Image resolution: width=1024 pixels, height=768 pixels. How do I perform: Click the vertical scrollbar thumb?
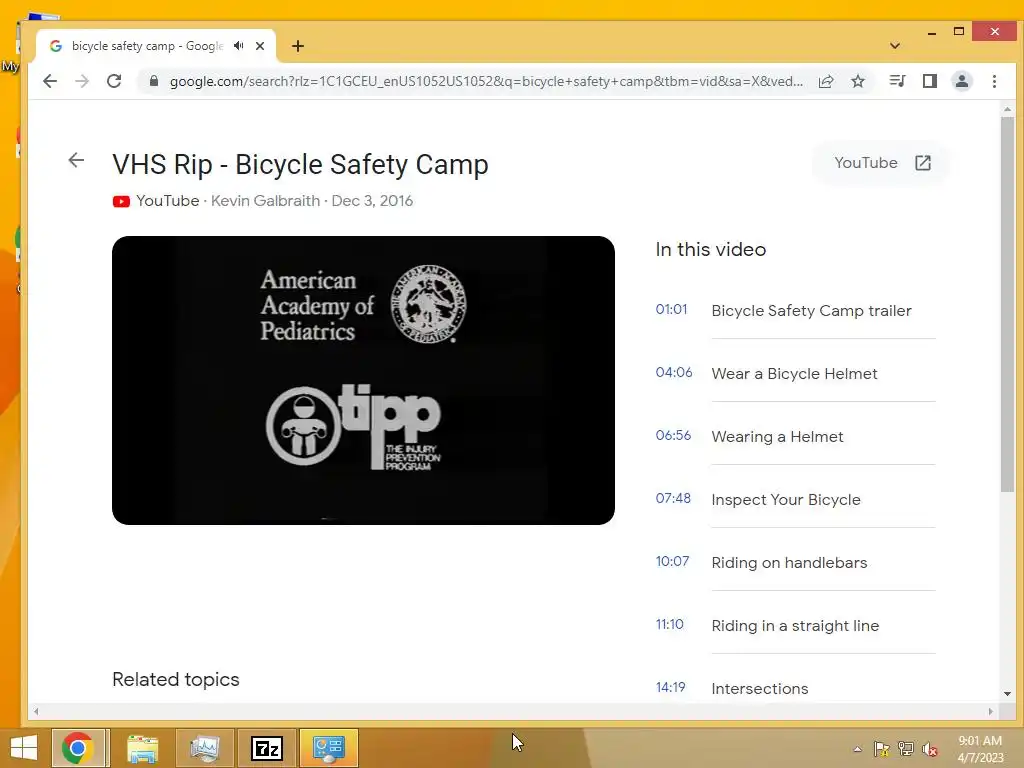[1007, 304]
